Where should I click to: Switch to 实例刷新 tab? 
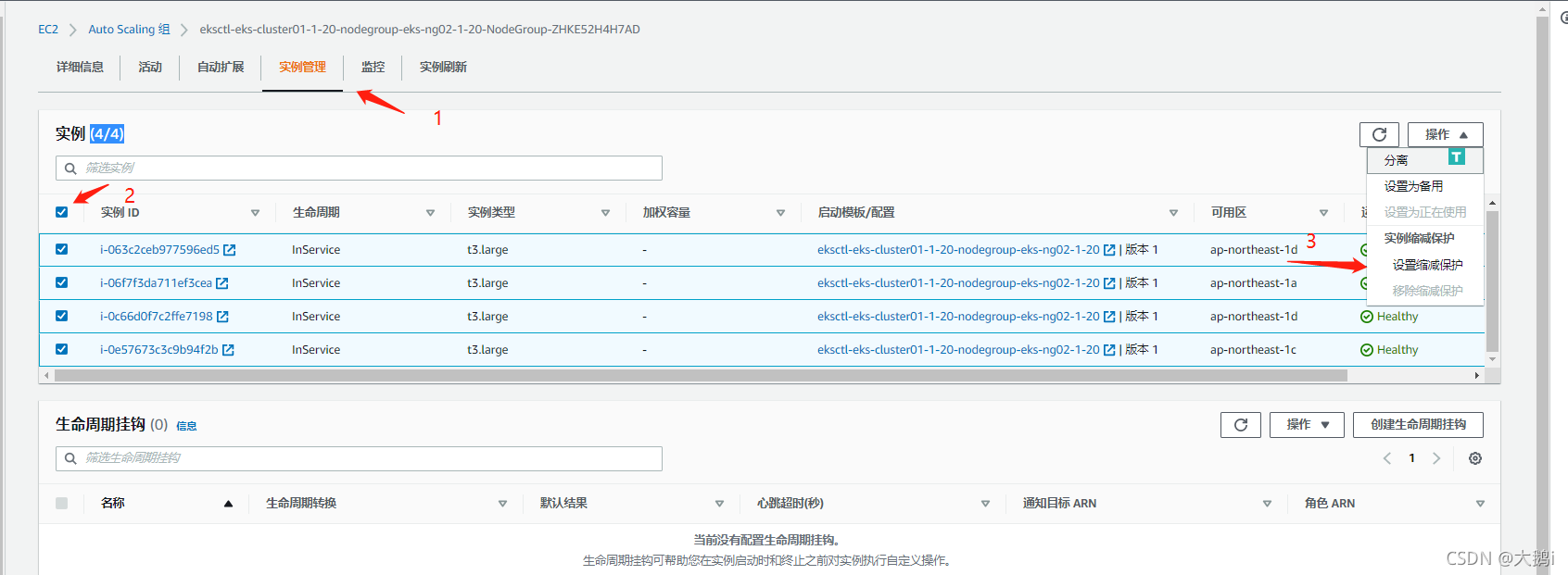click(x=443, y=68)
